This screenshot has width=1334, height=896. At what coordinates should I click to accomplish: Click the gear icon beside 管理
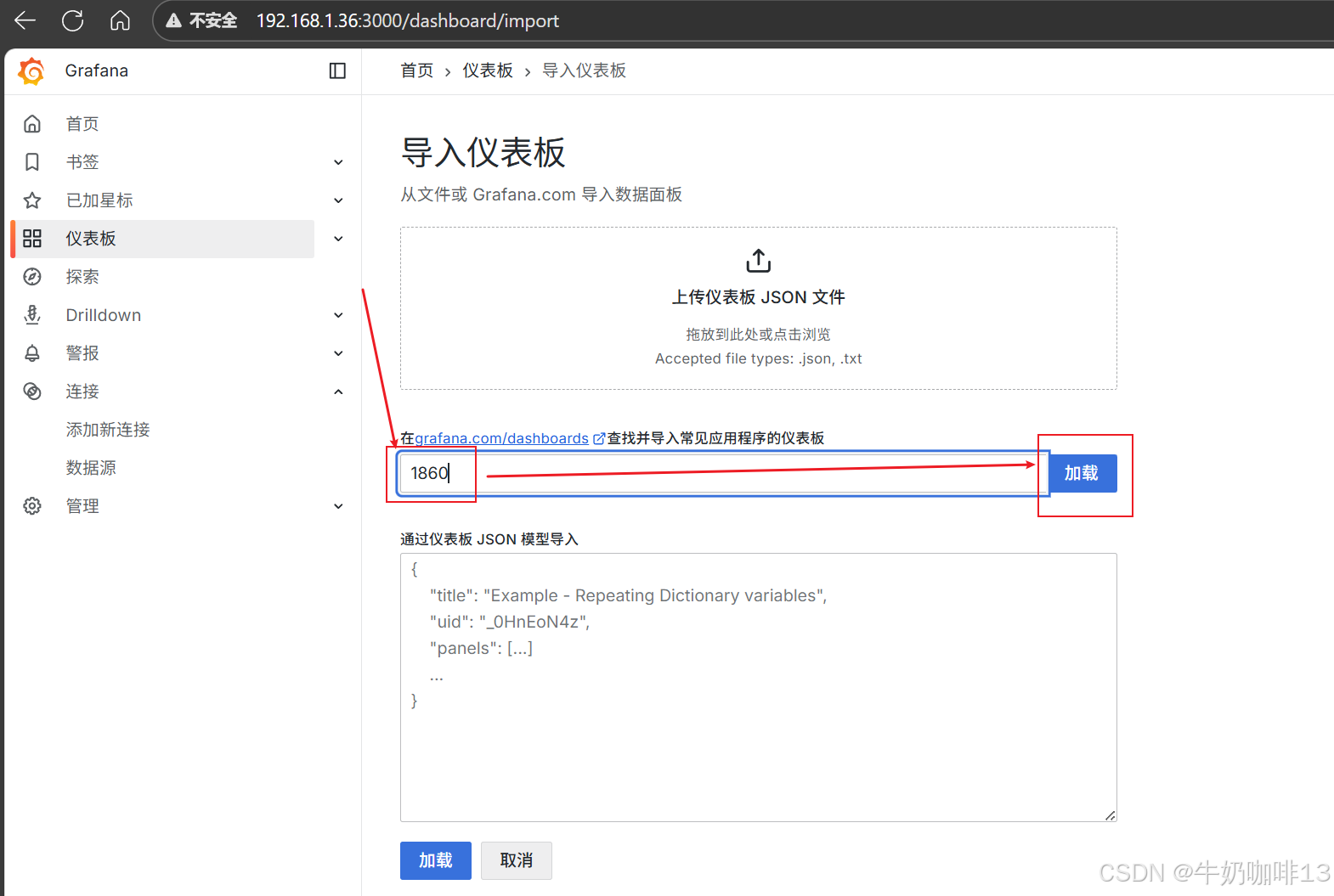pyautogui.click(x=32, y=506)
